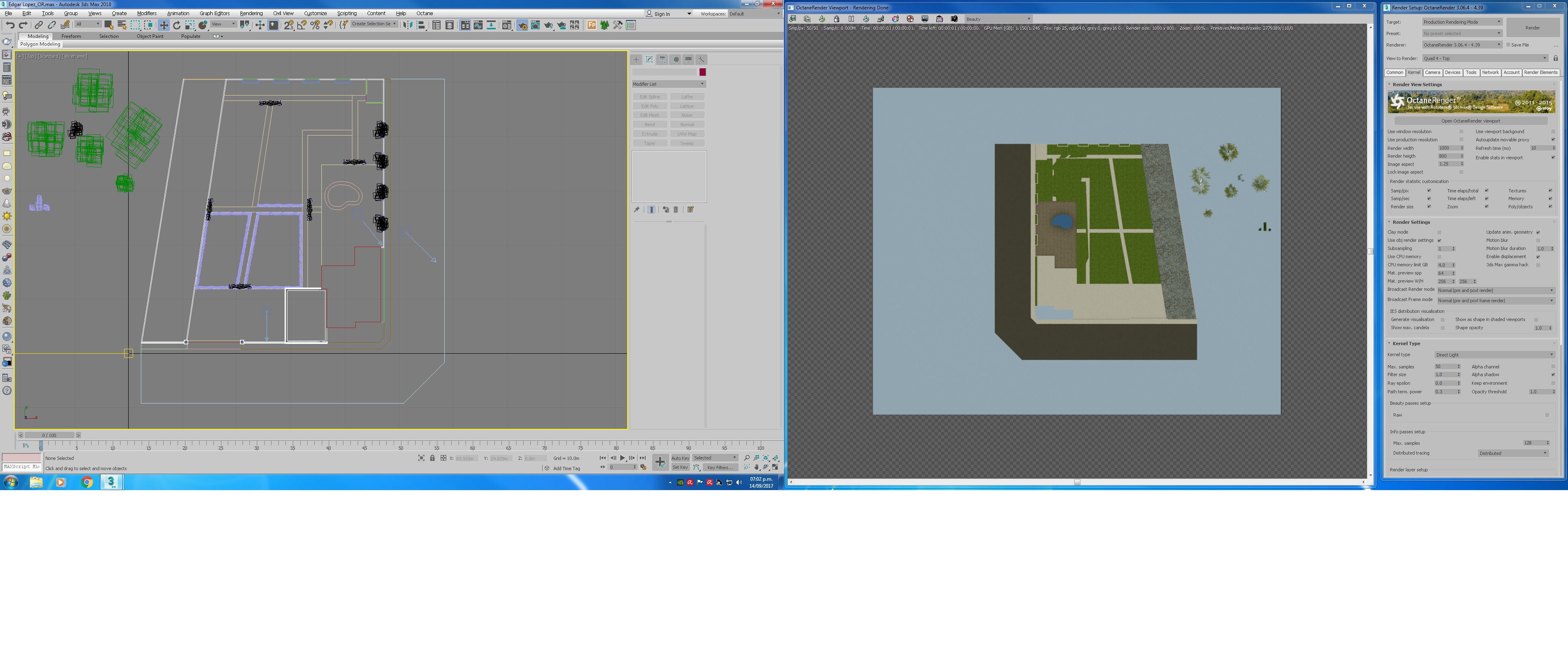Enable the Clay mode checkbox

(1439, 232)
